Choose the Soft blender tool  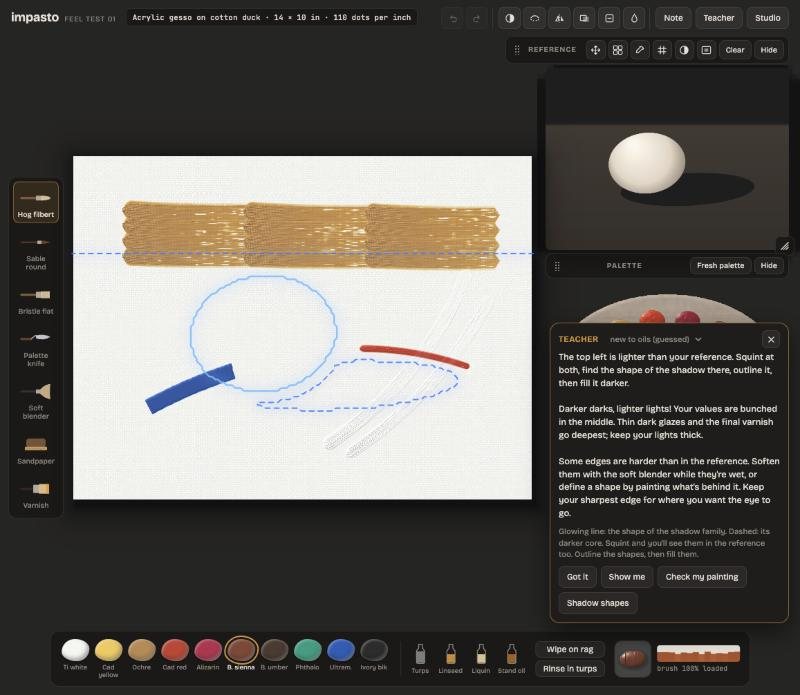(36, 402)
